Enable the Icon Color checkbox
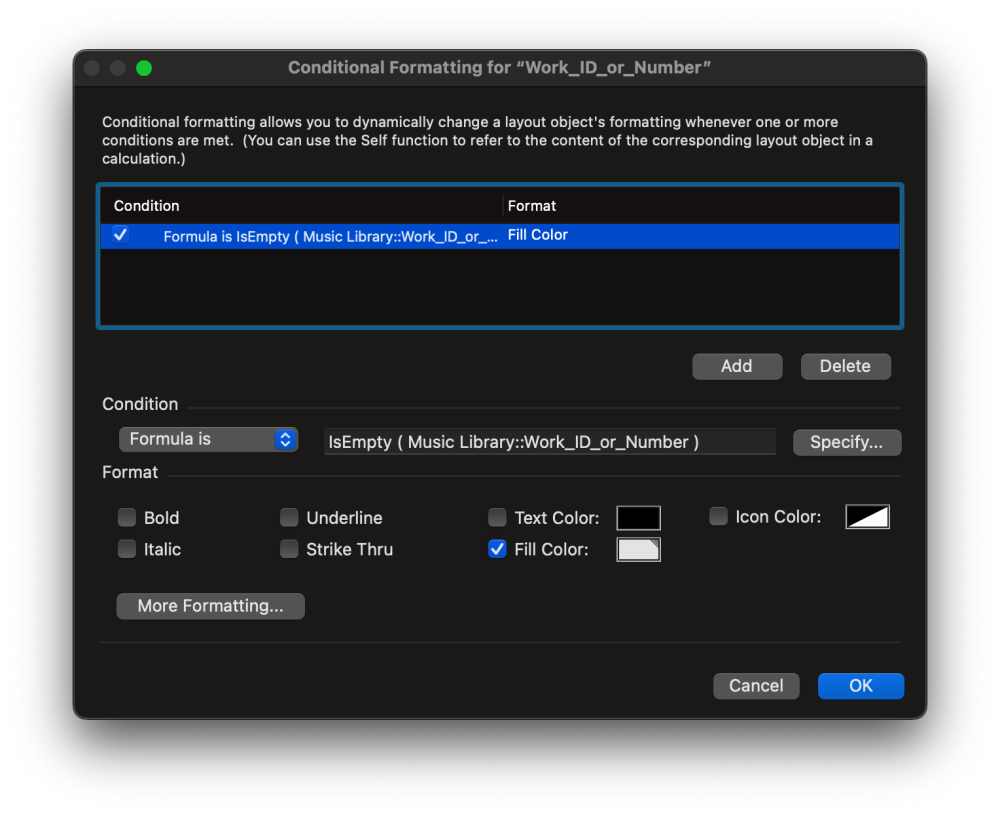The image size is (1000, 816). coord(718,517)
